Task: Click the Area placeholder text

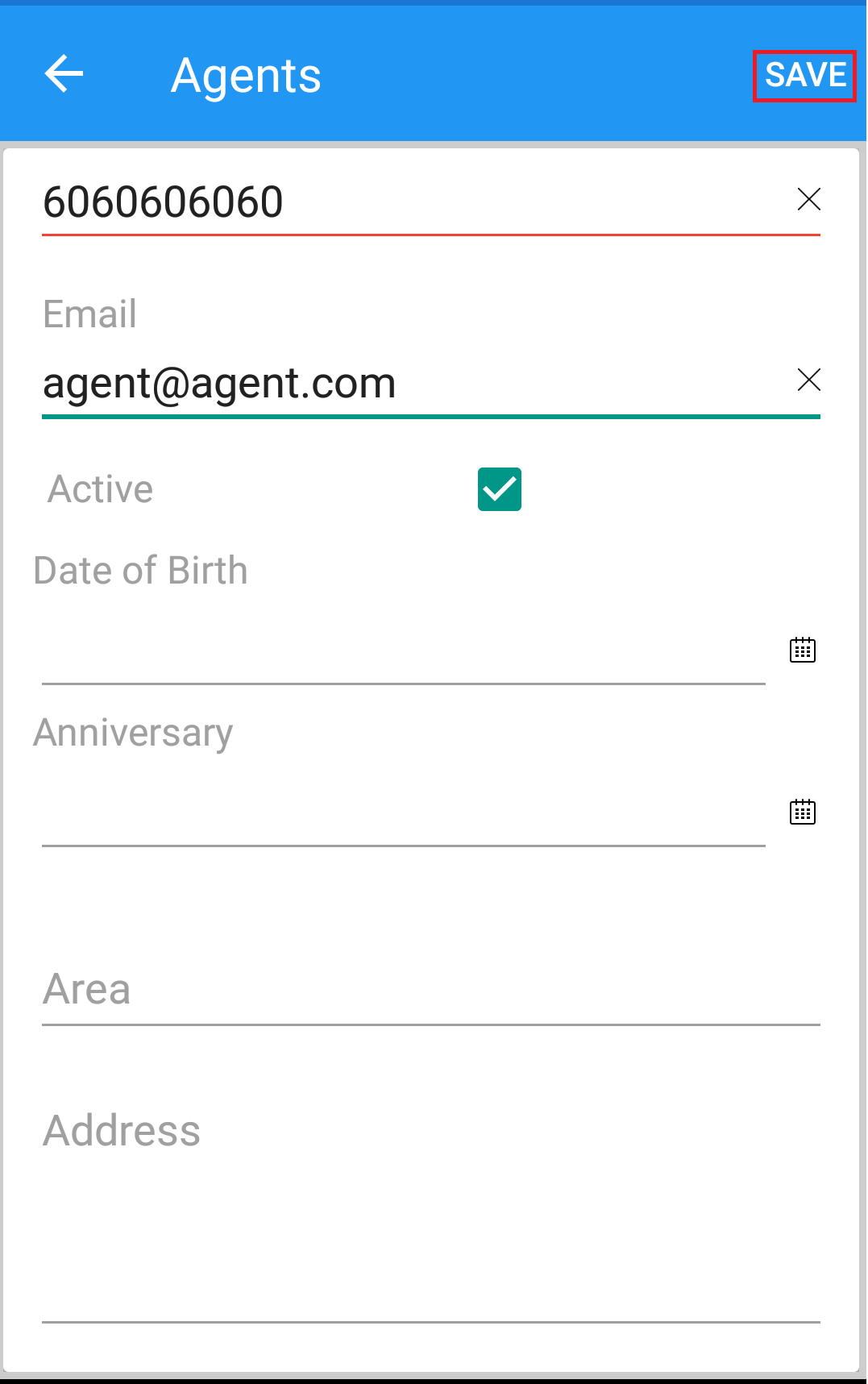Action: [x=87, y=989]
